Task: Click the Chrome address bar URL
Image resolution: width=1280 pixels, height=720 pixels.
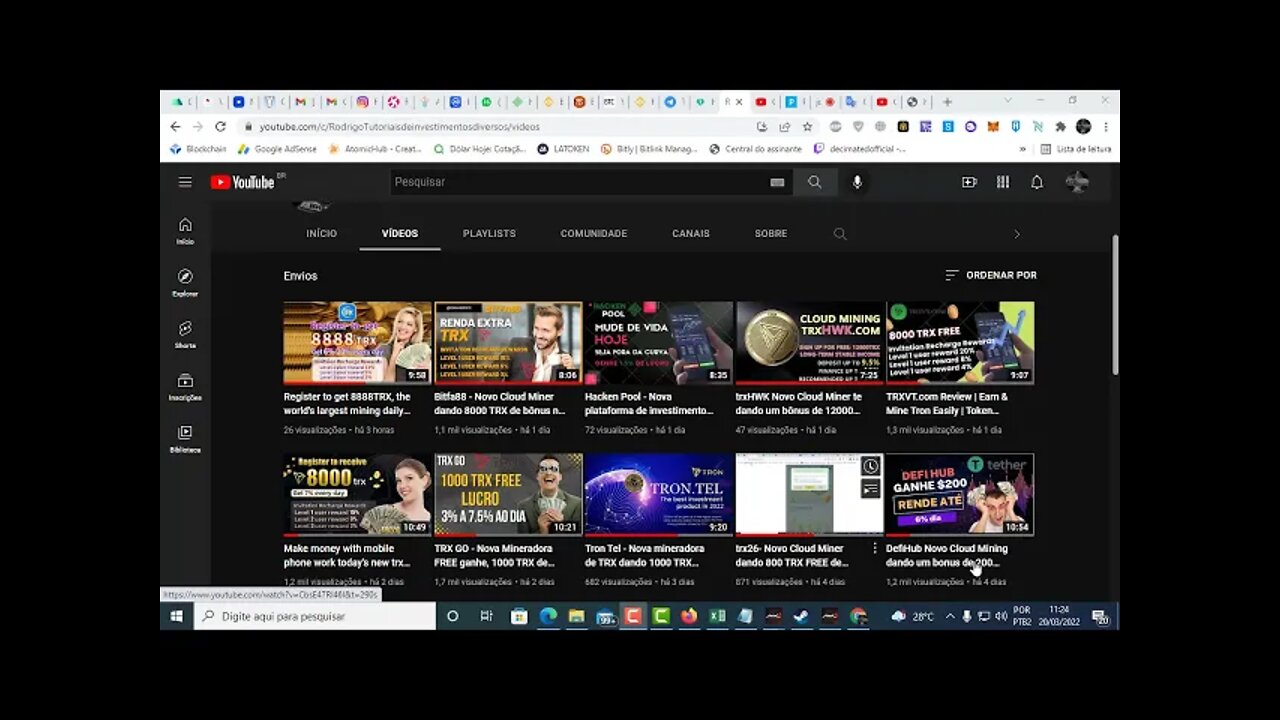Action: (399, 127)
